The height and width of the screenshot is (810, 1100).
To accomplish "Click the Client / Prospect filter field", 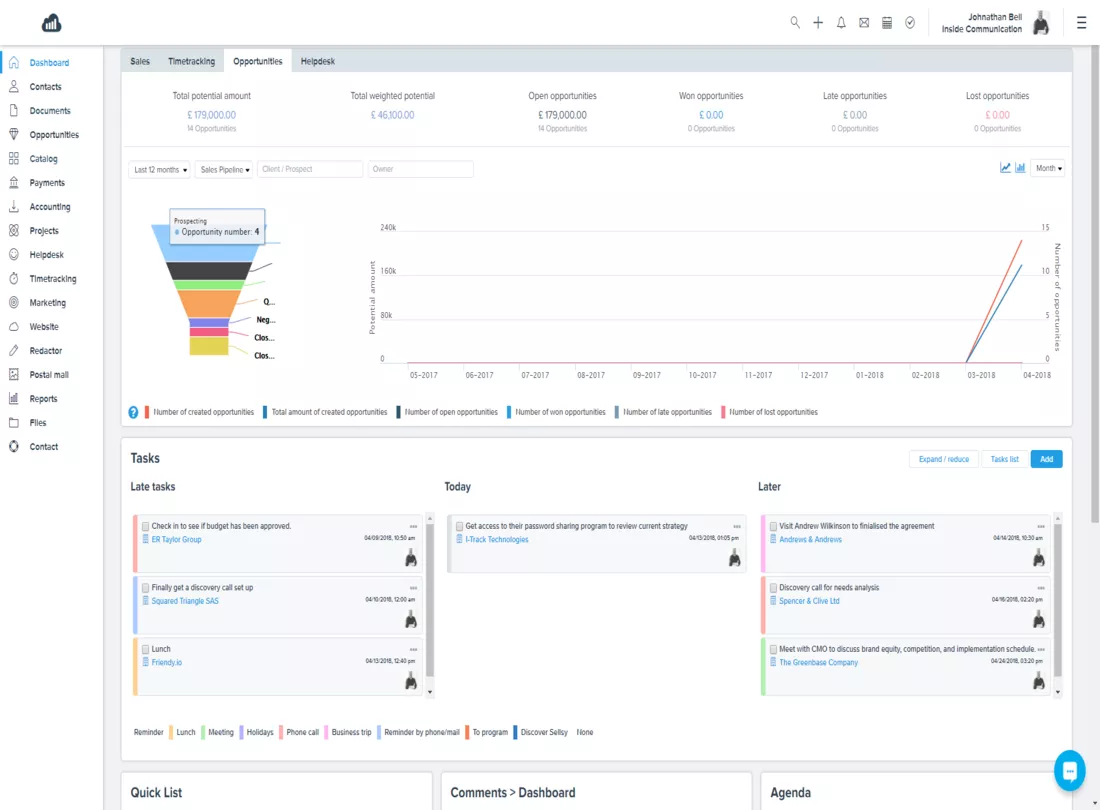I will click(x=309, y=169).
